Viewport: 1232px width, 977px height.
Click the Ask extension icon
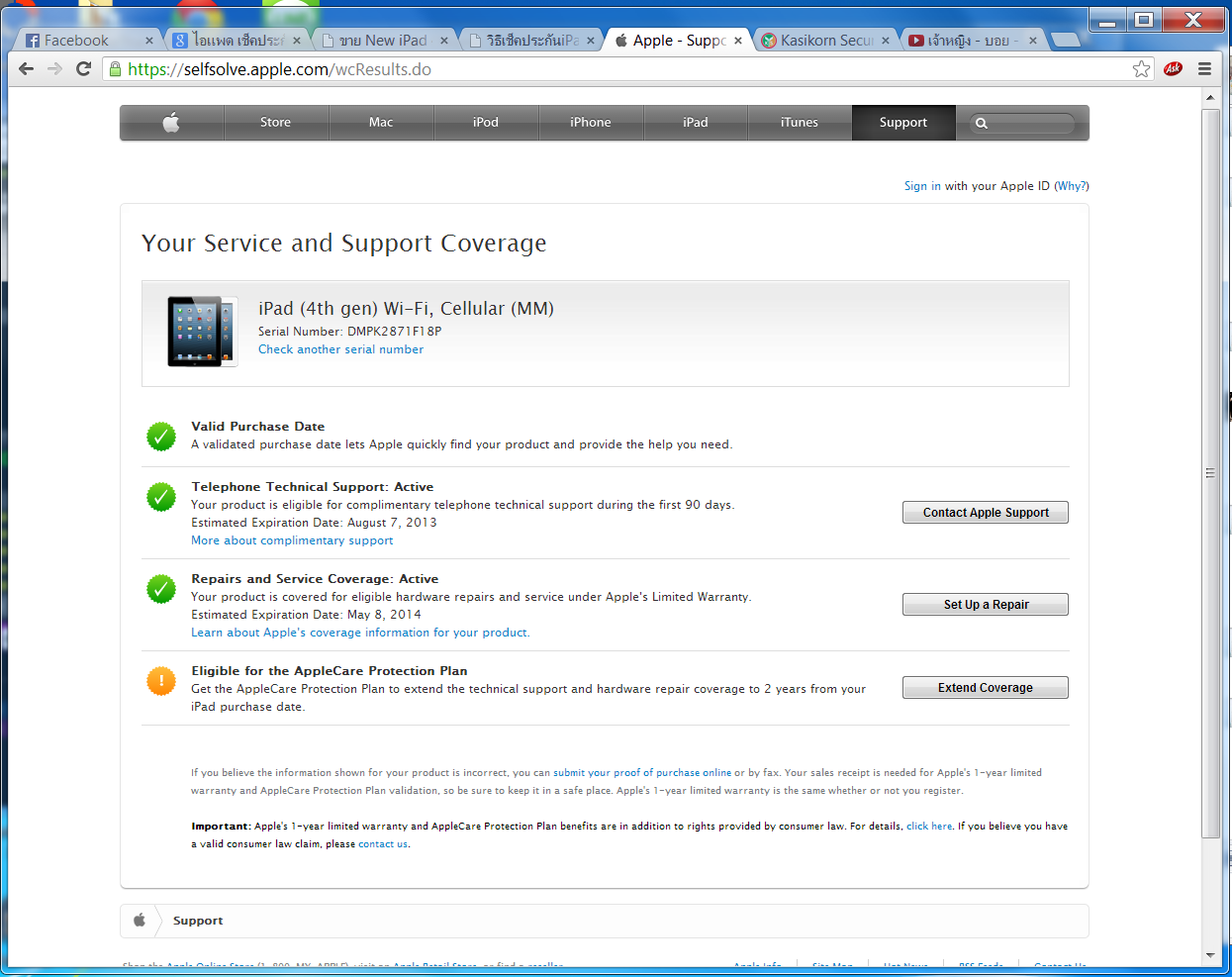[1174, 68]
